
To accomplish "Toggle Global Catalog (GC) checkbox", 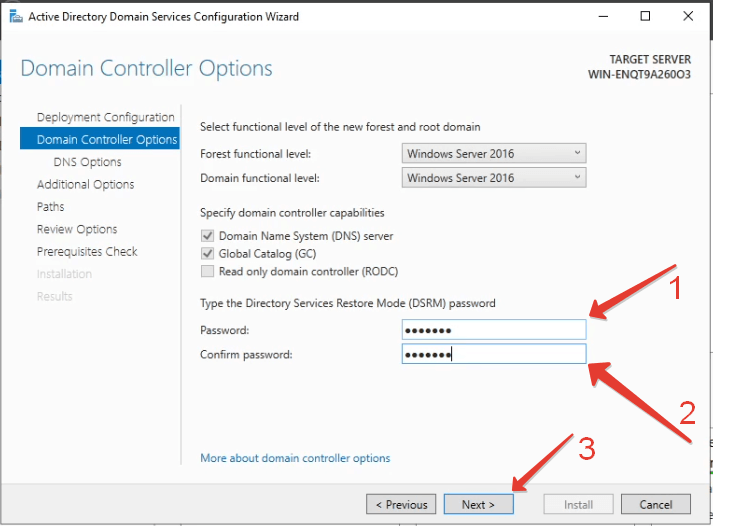I will coord(207,253).
